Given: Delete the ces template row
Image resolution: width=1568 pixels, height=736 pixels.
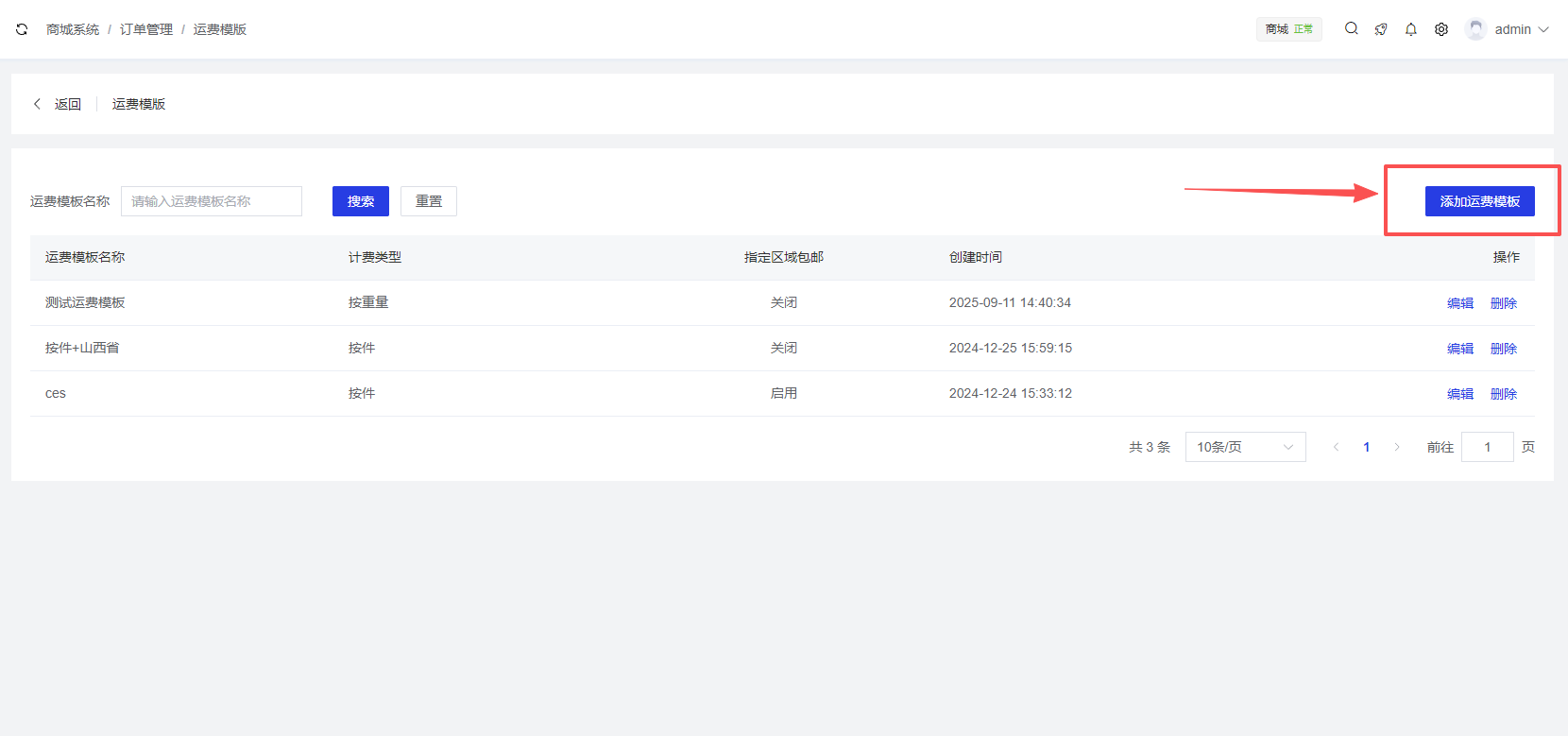Looking at the screenshot, I should pyautogui.click(x=1504, y=394).
